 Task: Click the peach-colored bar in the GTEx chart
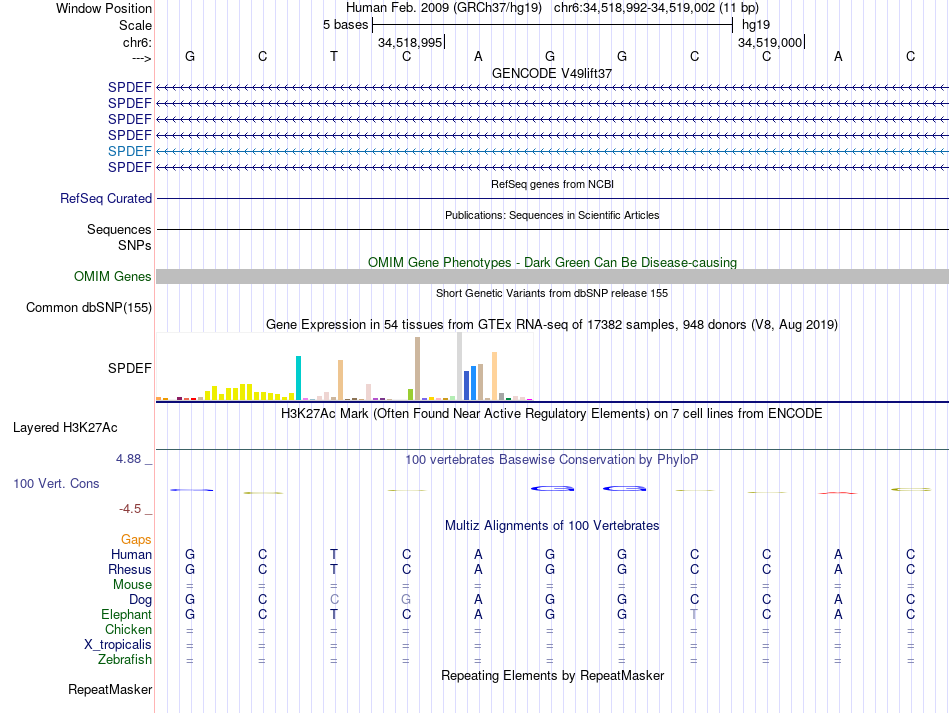(494, 376)
